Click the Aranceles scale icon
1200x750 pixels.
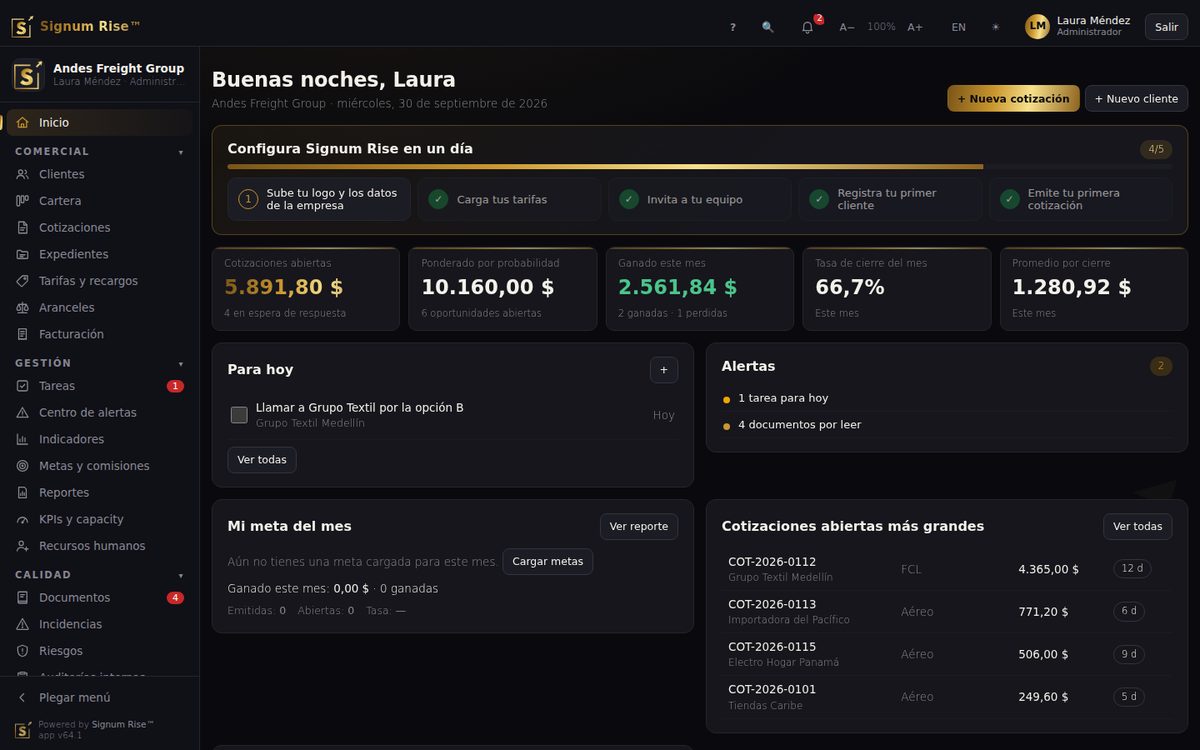click(x=22, y=308)
